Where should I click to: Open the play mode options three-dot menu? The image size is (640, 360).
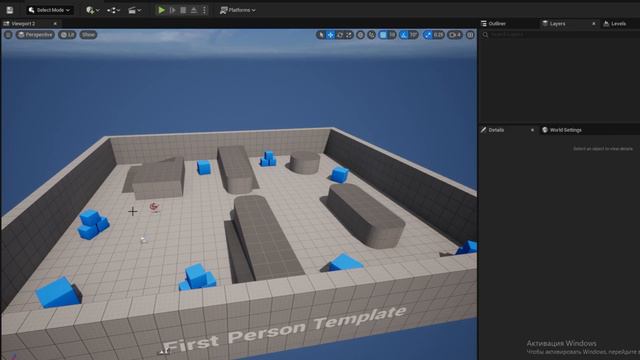coord(204,10)
